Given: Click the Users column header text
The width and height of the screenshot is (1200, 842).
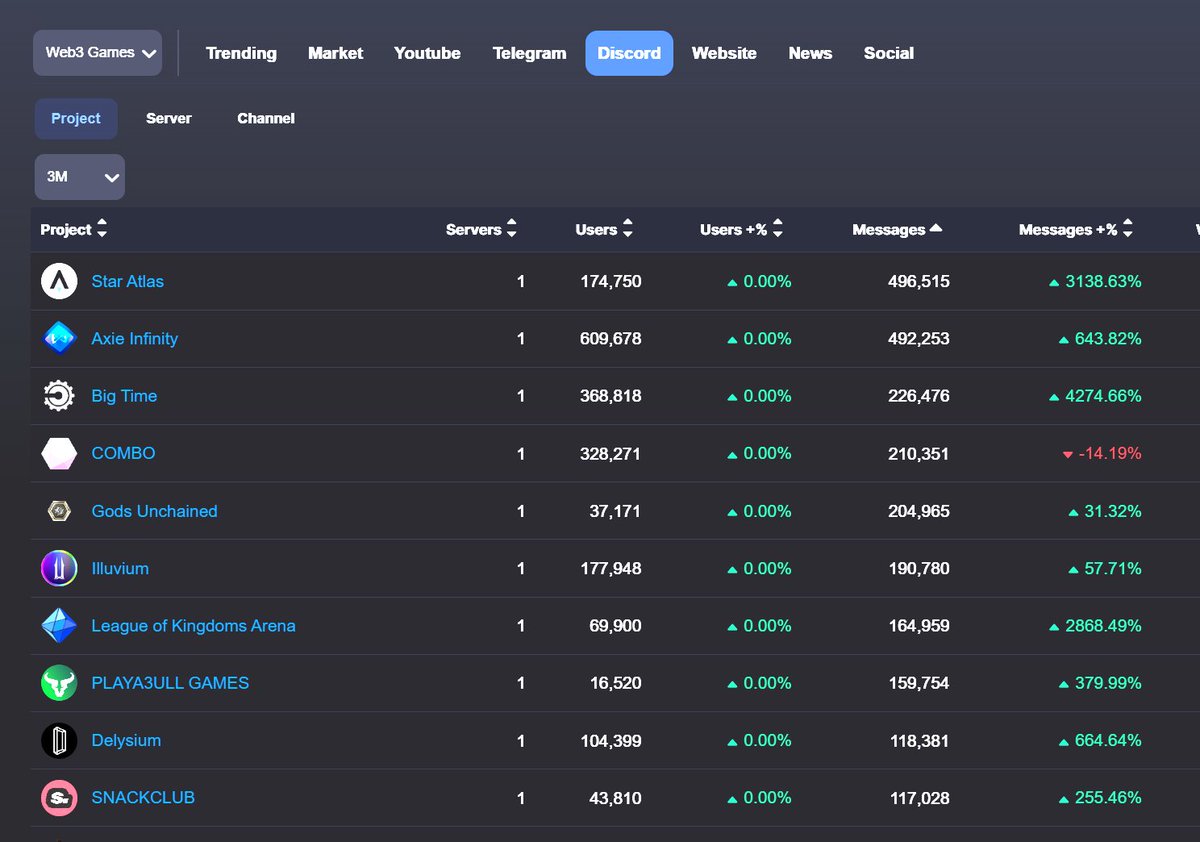Looking at the screenshot, I should 597,230.
